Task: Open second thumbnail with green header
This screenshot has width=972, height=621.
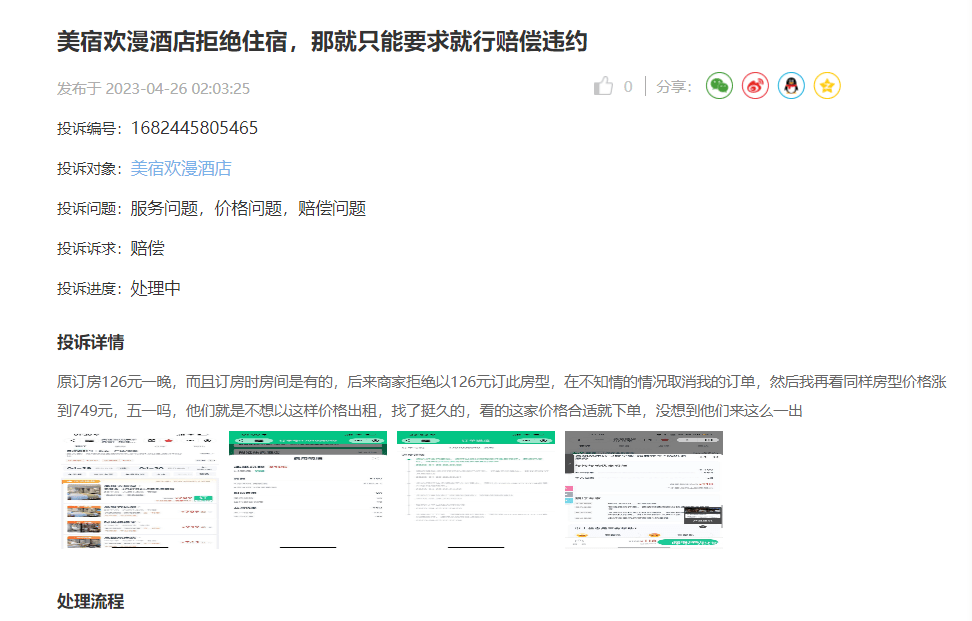Action: [x=307, y=489]
